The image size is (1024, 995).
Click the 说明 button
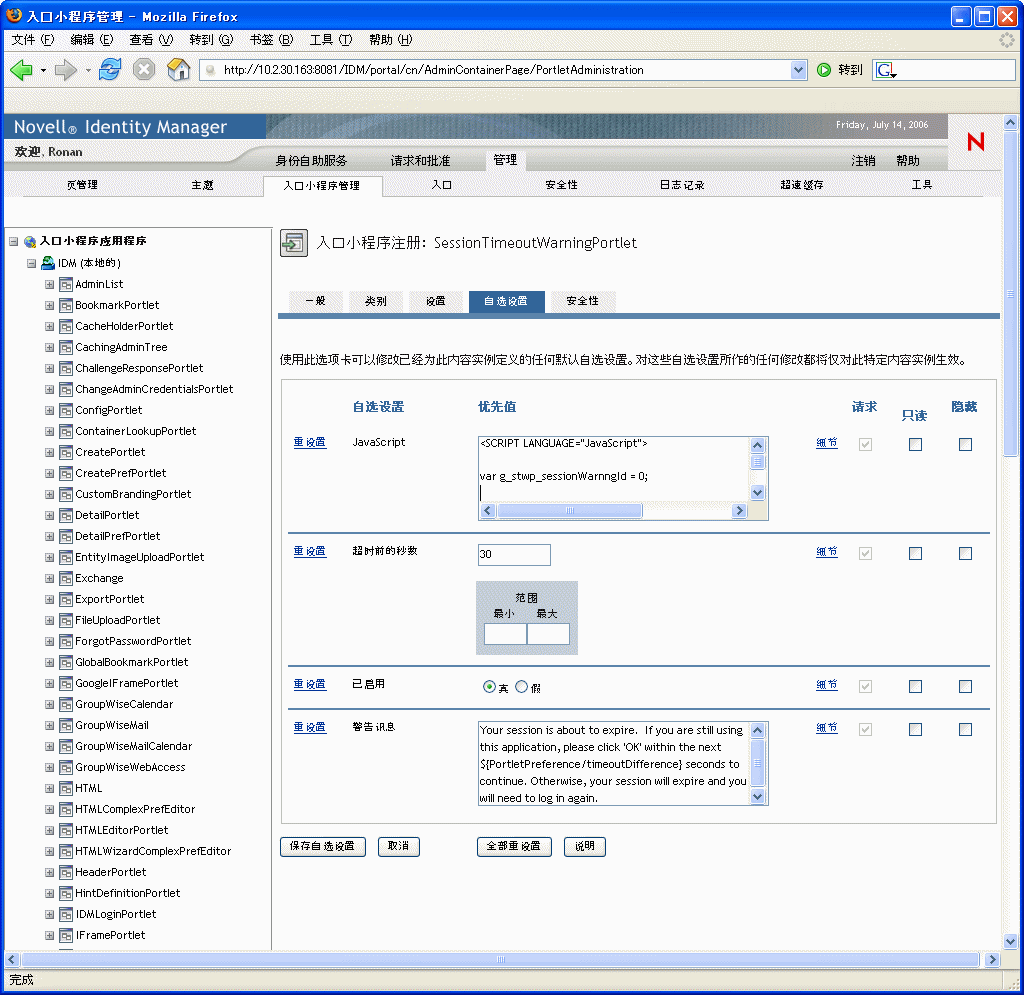(x=584, y=846)
